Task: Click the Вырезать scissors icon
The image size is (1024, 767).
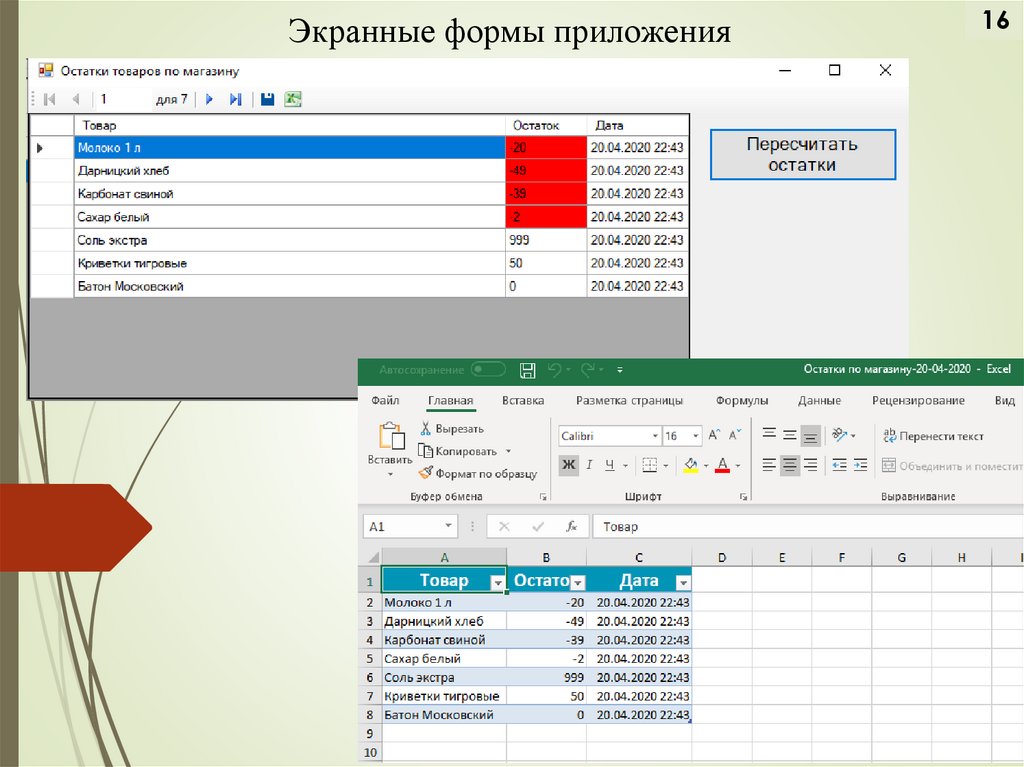Action: click(x=425, y=429)
